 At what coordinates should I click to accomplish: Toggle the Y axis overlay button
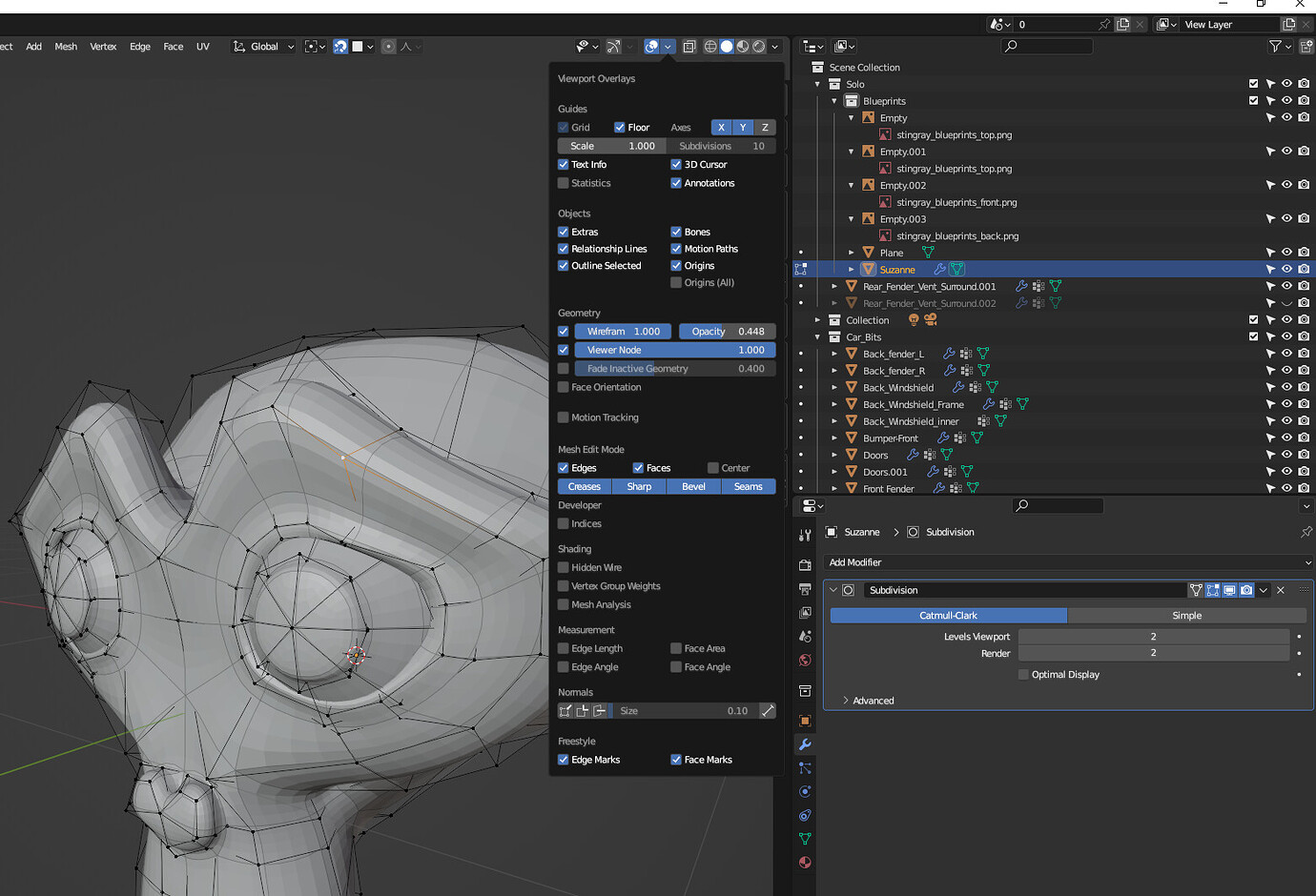tap(743, 127)
